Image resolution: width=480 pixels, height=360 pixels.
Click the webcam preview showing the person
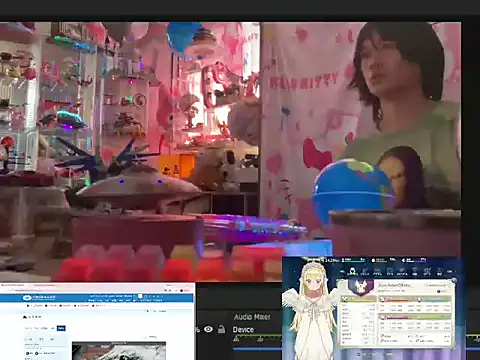coord(361,117)
